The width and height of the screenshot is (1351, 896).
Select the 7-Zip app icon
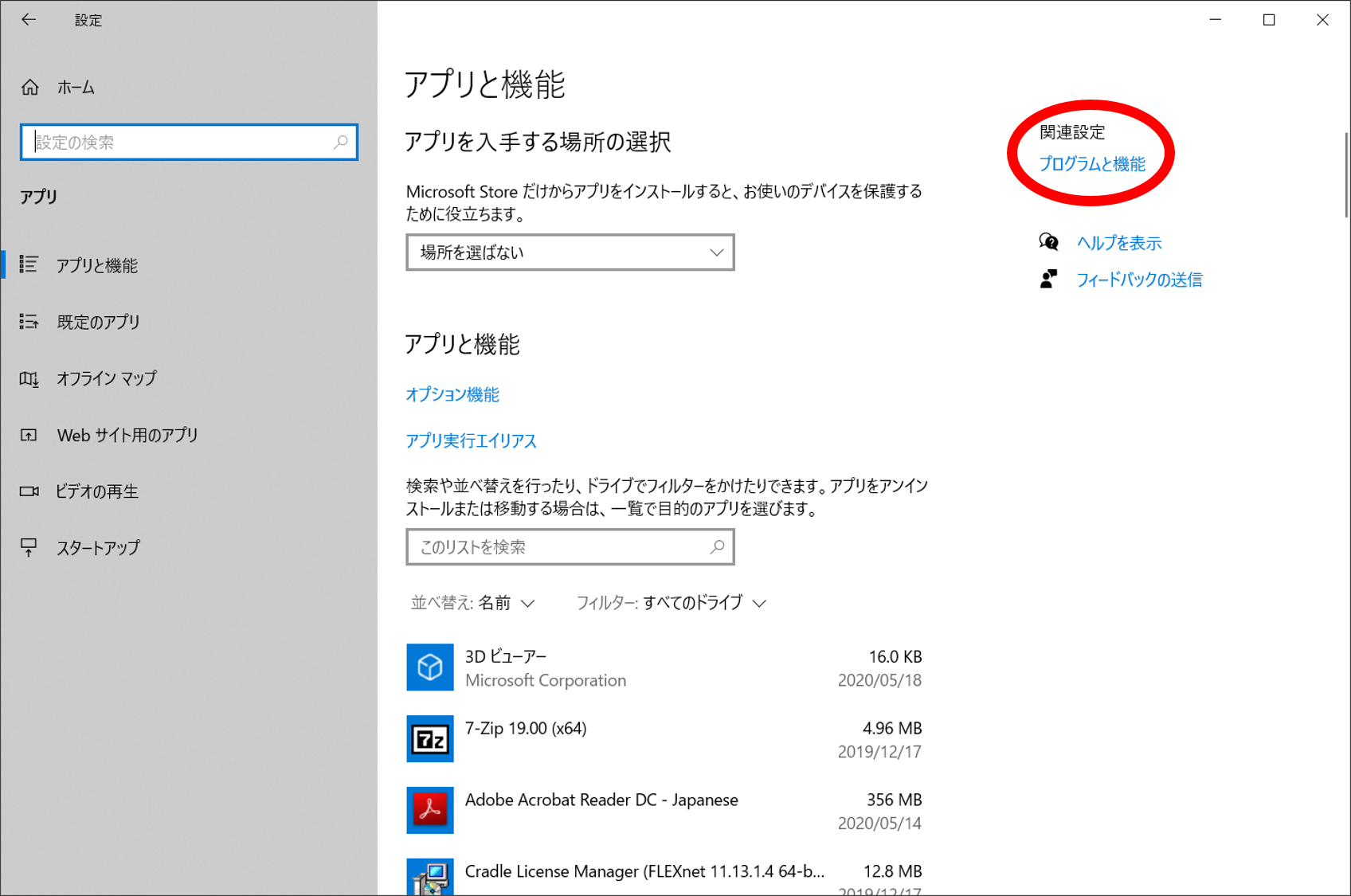pos(430,738)
